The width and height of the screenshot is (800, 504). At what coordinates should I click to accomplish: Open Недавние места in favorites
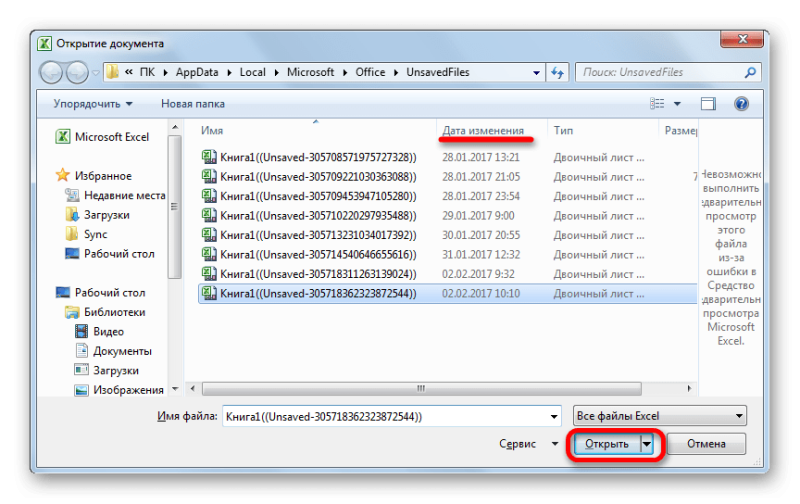(x=116, y=195)
